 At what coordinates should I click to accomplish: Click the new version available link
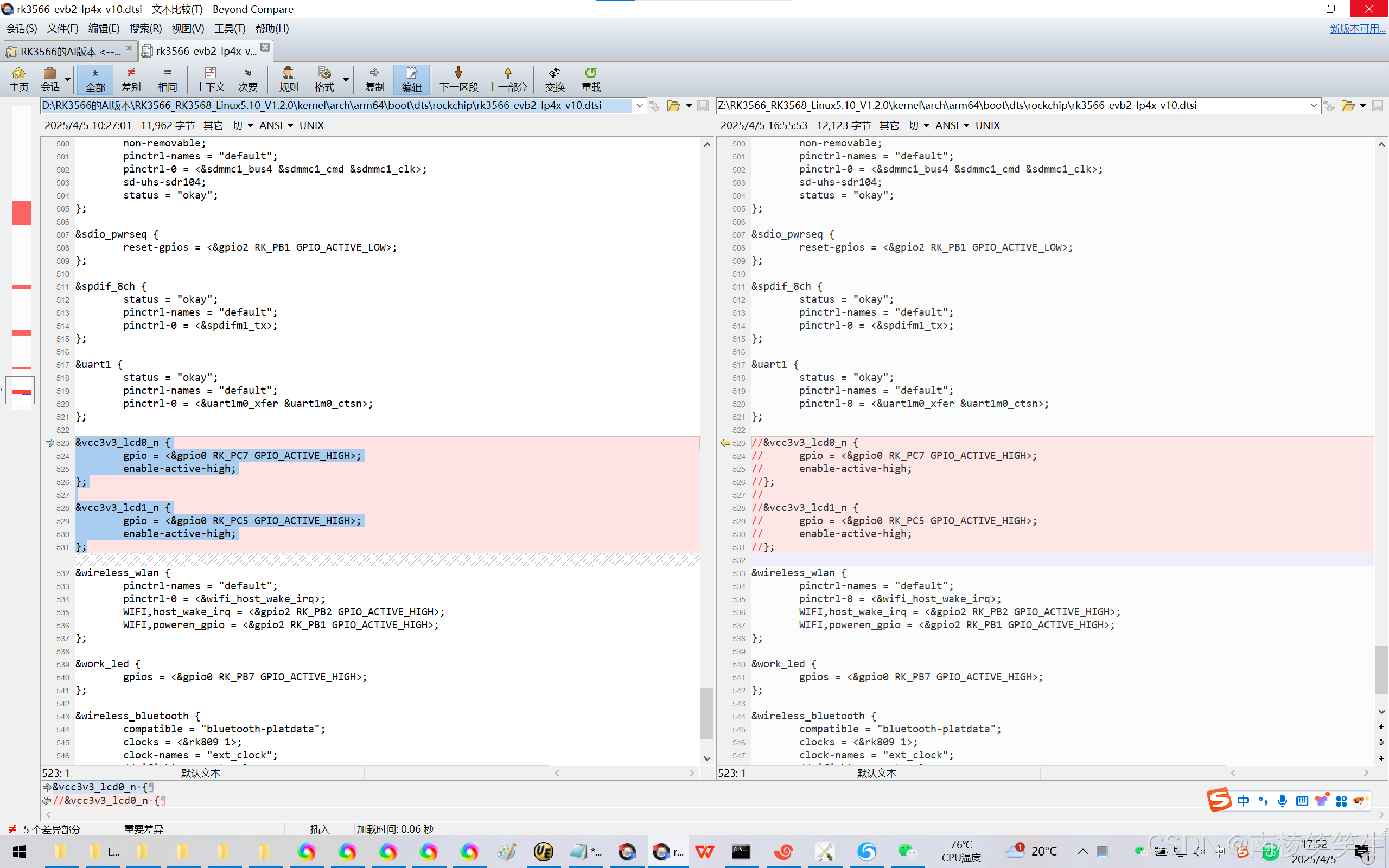[x=1357, y=28]
